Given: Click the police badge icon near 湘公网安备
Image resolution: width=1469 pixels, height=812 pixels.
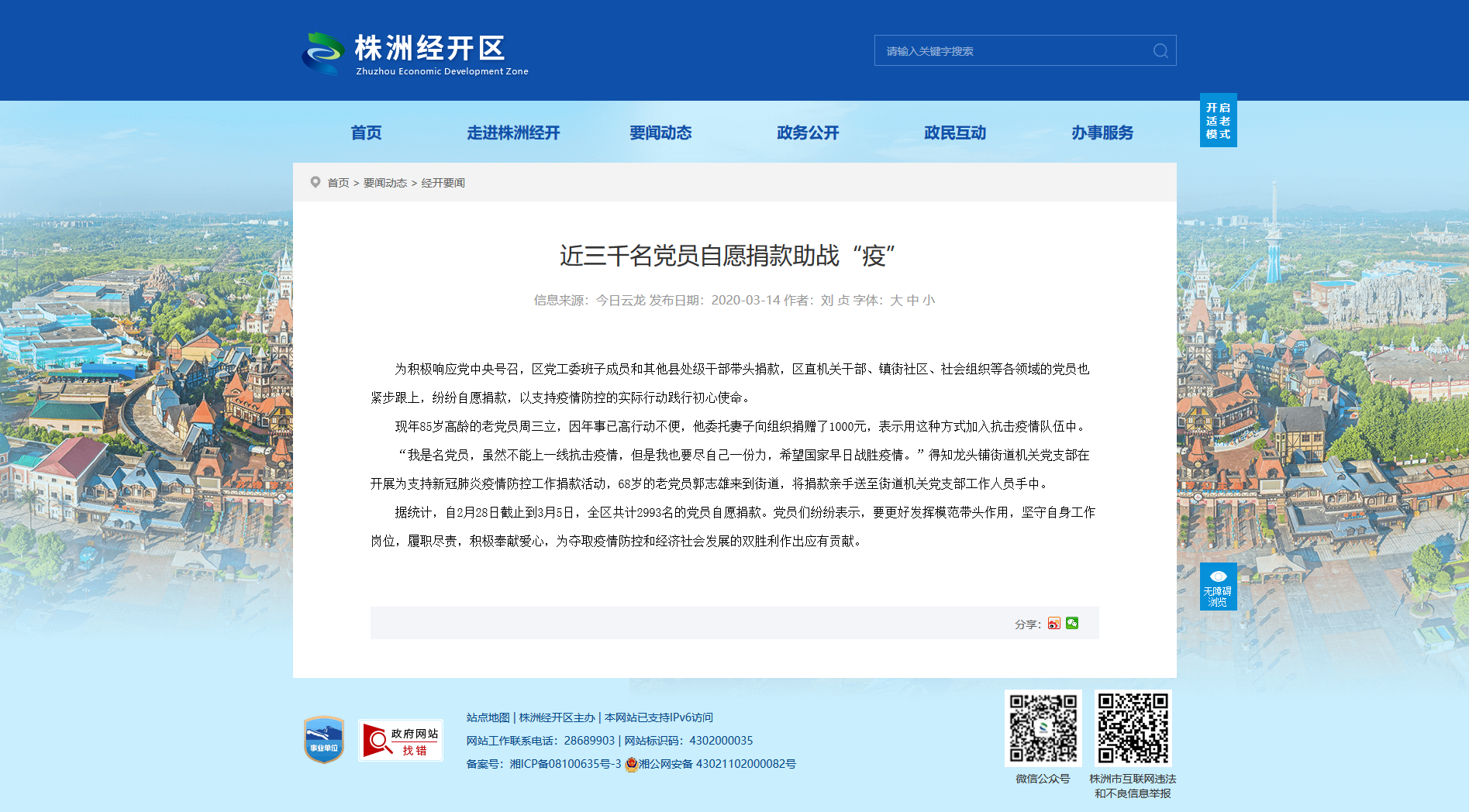Looking at the screenshot, I should (631, 764).
